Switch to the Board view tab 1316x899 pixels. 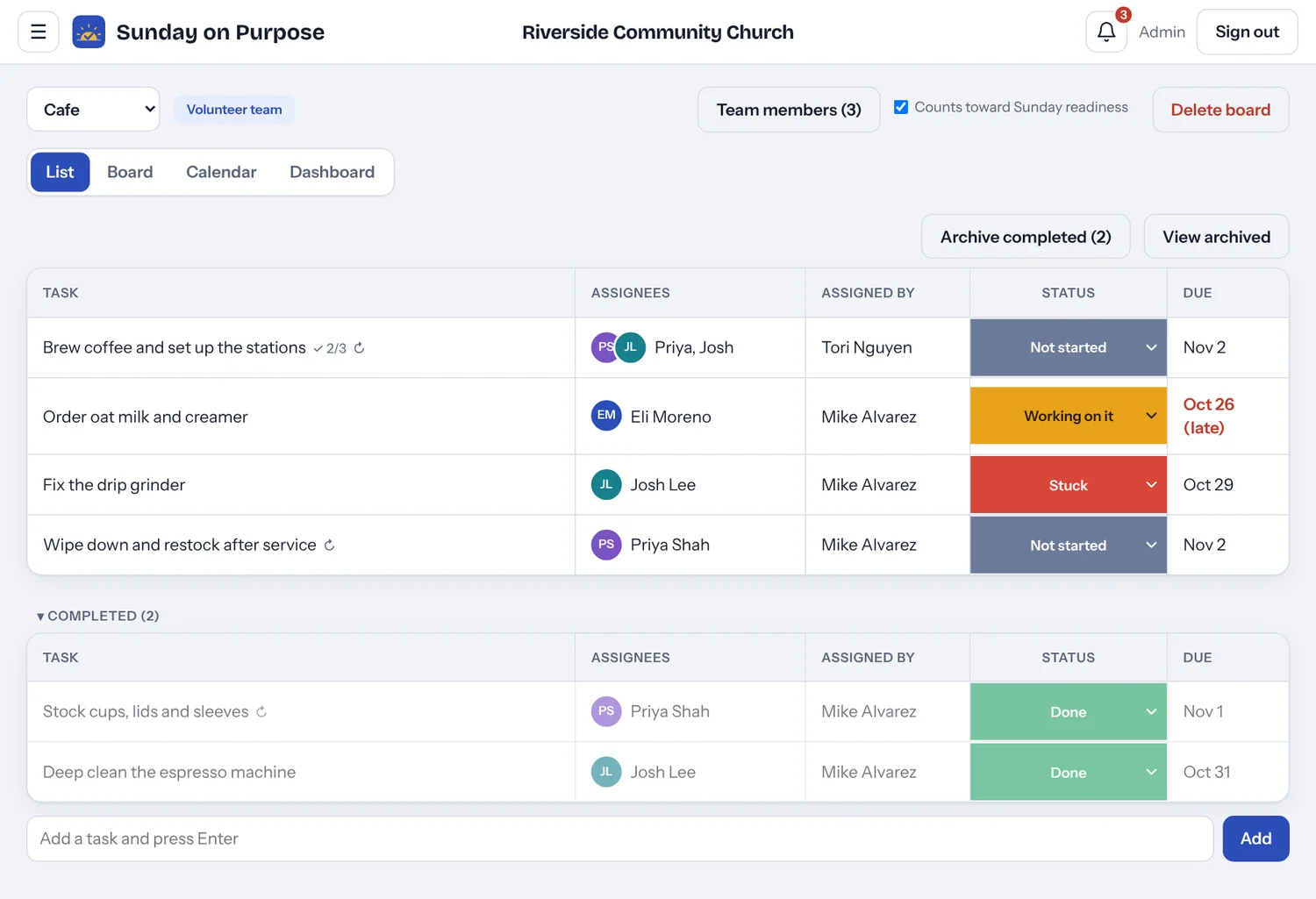[x=130, y=172]
